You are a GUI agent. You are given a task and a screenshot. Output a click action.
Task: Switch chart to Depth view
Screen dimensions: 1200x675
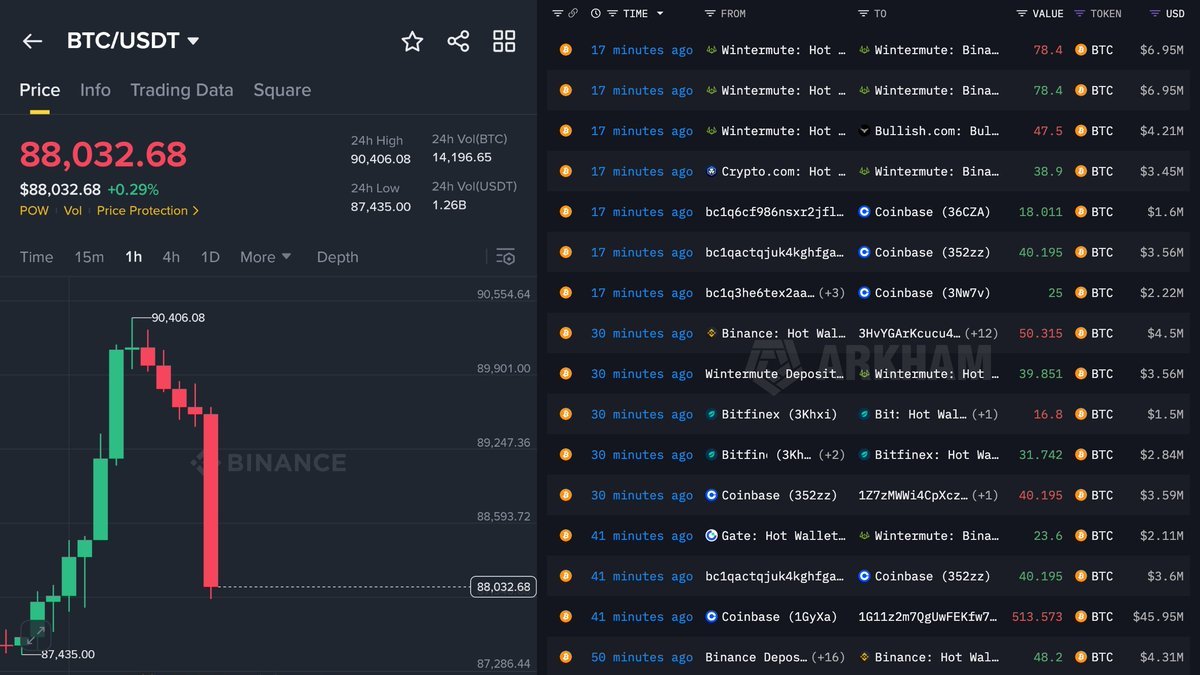337,256
